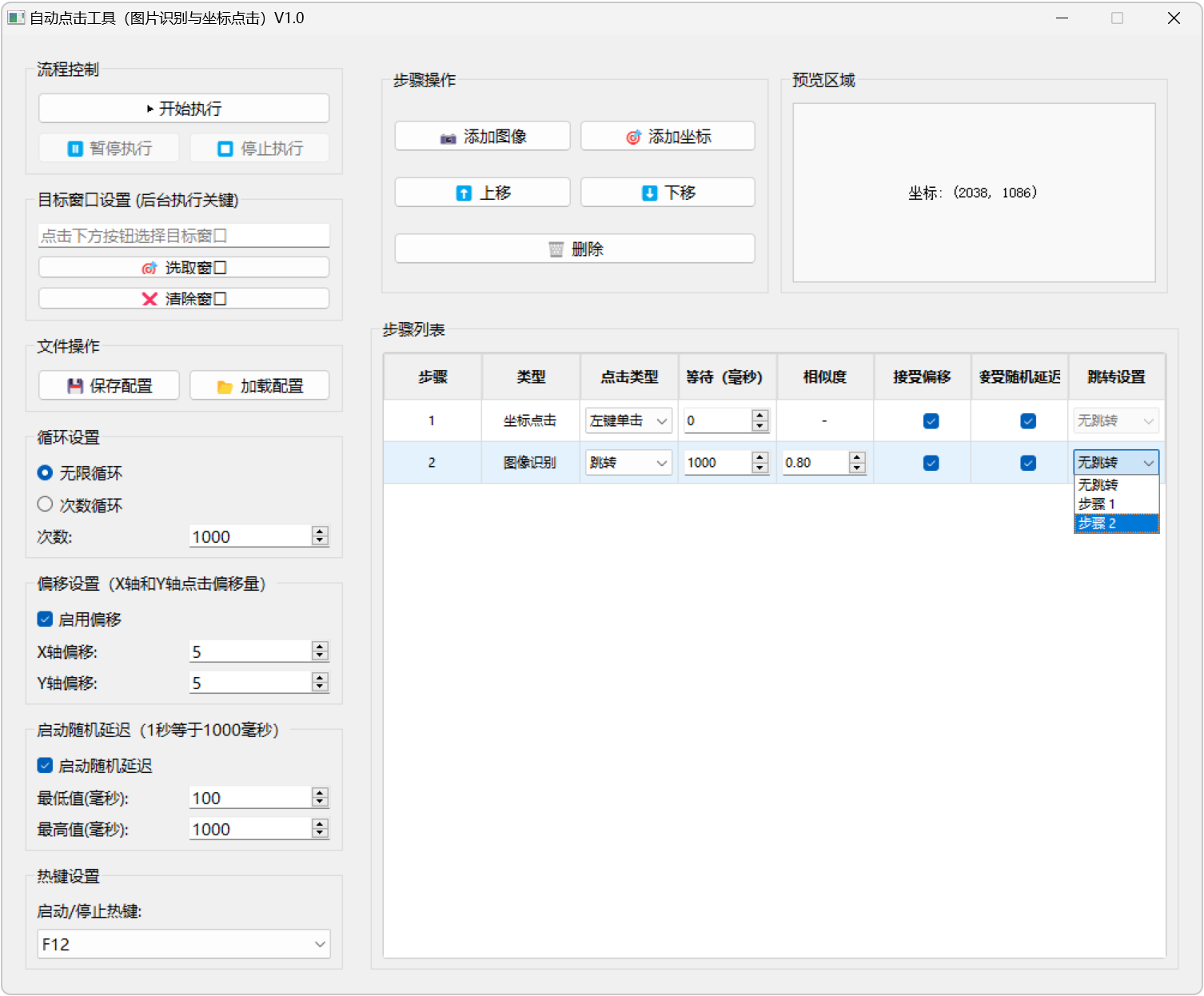Click the 最高值 delay spinner arrows
The image size is (1204, 996).
(320, 830)
